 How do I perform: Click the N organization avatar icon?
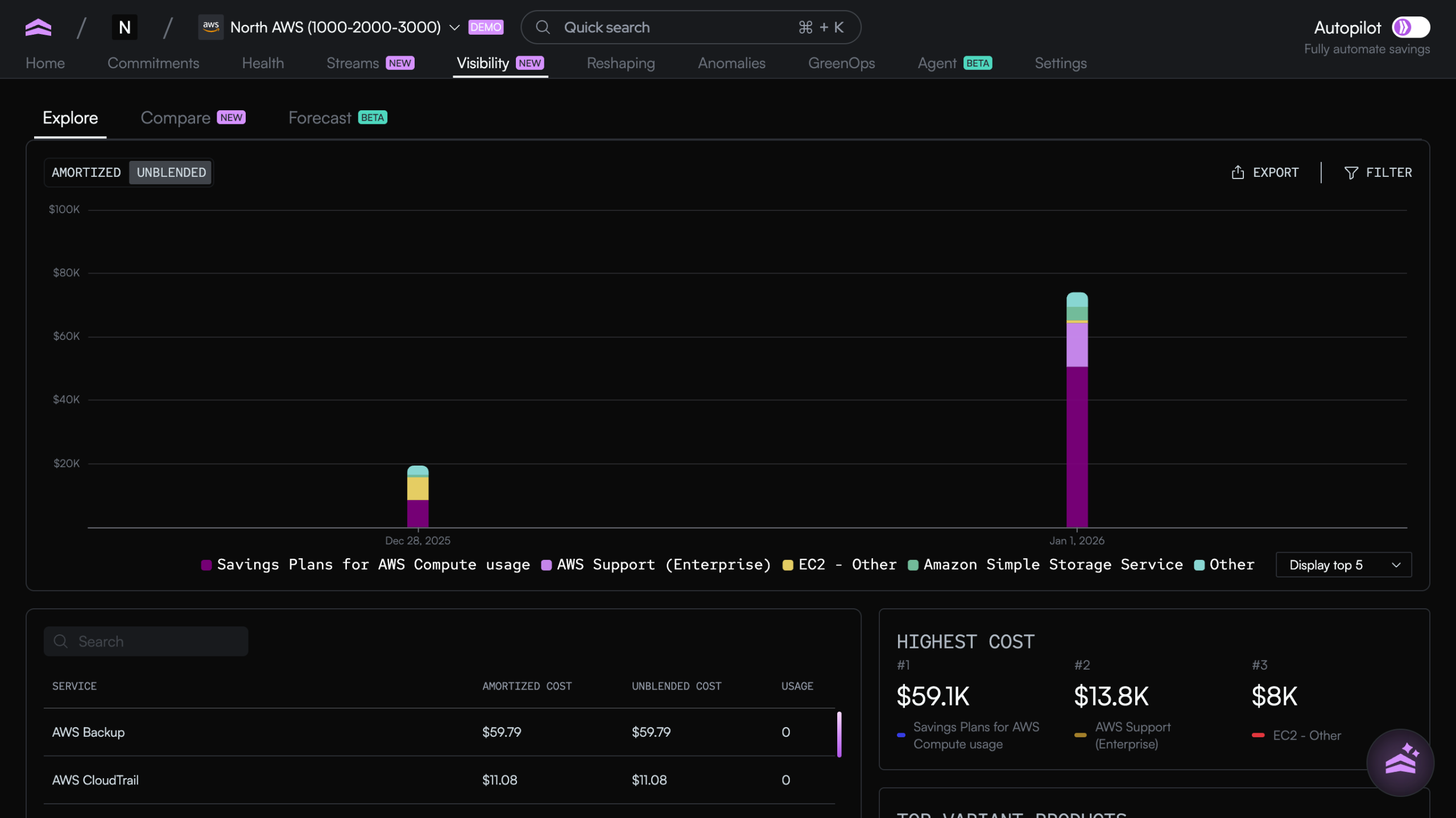[125, 27]
